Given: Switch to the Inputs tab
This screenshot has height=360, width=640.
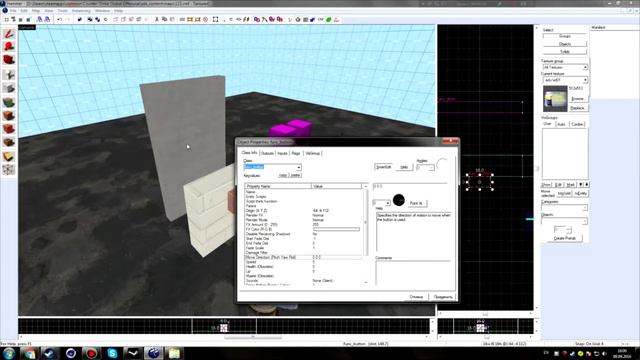Looking at the screenshot, I should (282, 153).
